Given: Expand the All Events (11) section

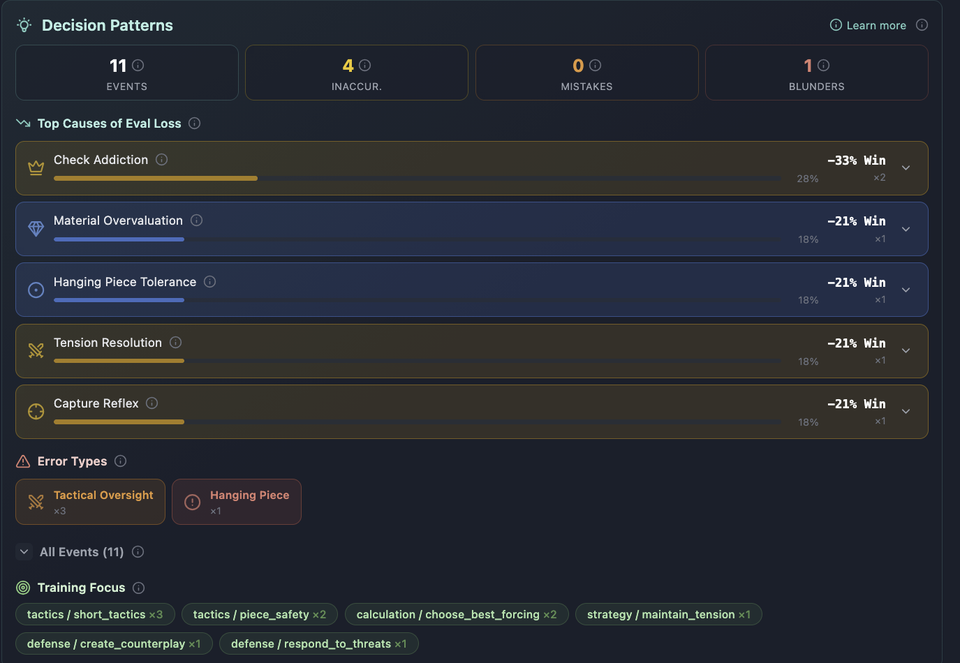Looking at the screenshot, I should tap(24, 552).
